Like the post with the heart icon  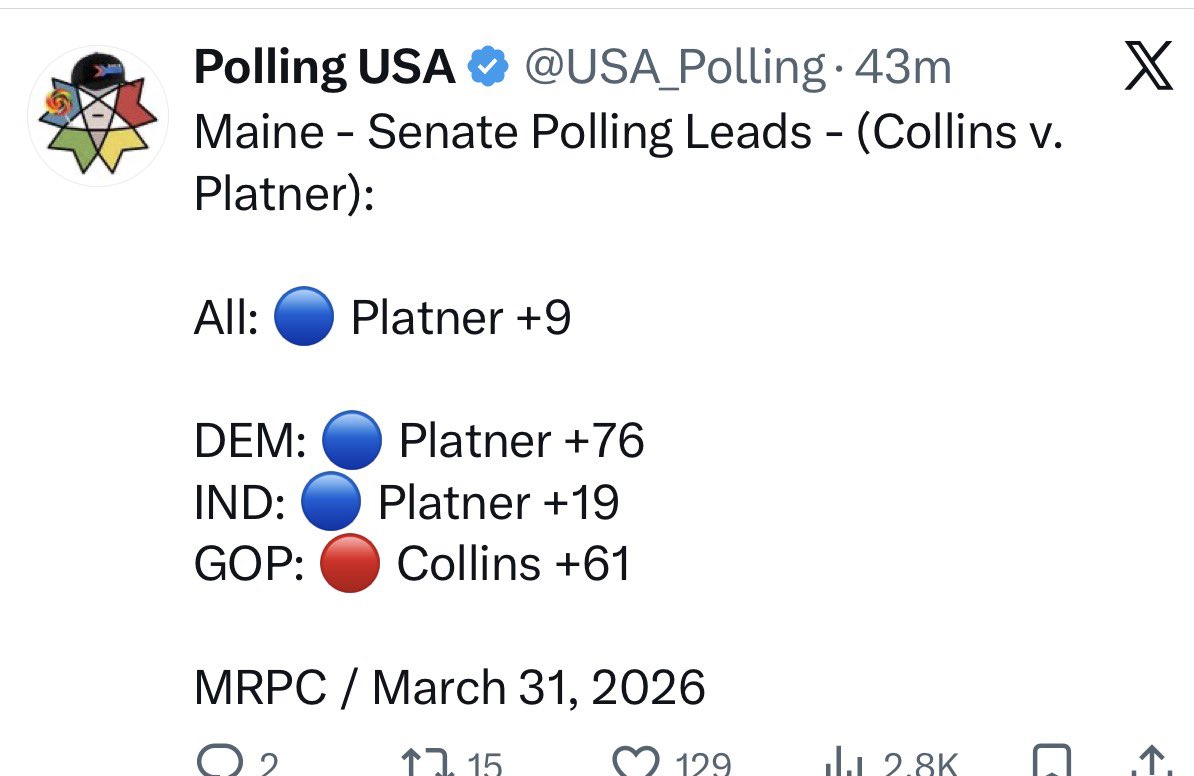(x=636, y=765)
